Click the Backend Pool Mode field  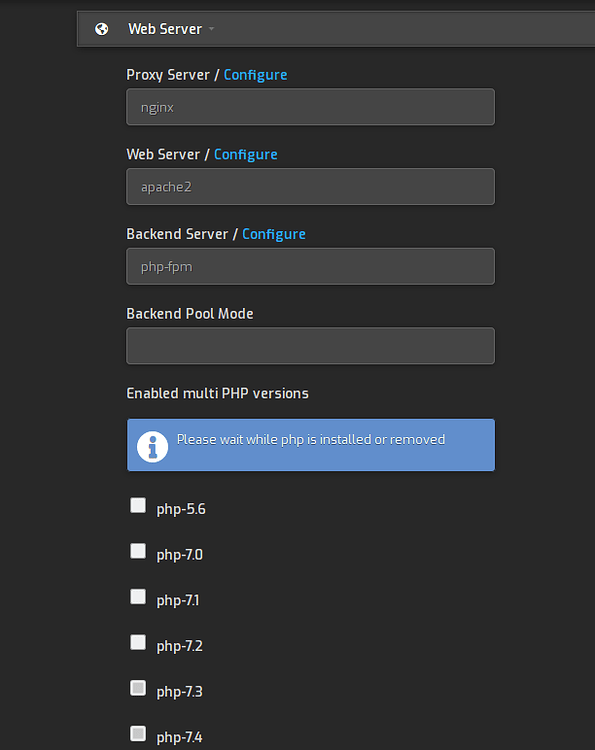coord(310,346)
